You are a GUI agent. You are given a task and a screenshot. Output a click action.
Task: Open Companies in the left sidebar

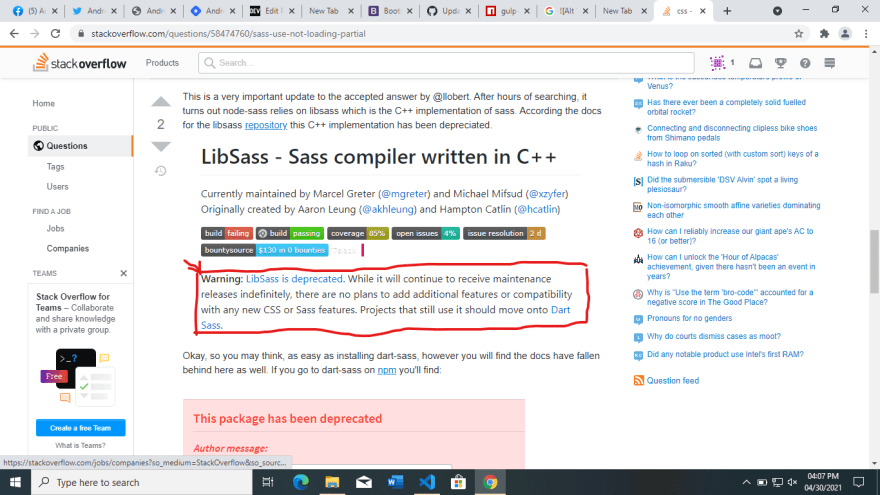(67, 248)
